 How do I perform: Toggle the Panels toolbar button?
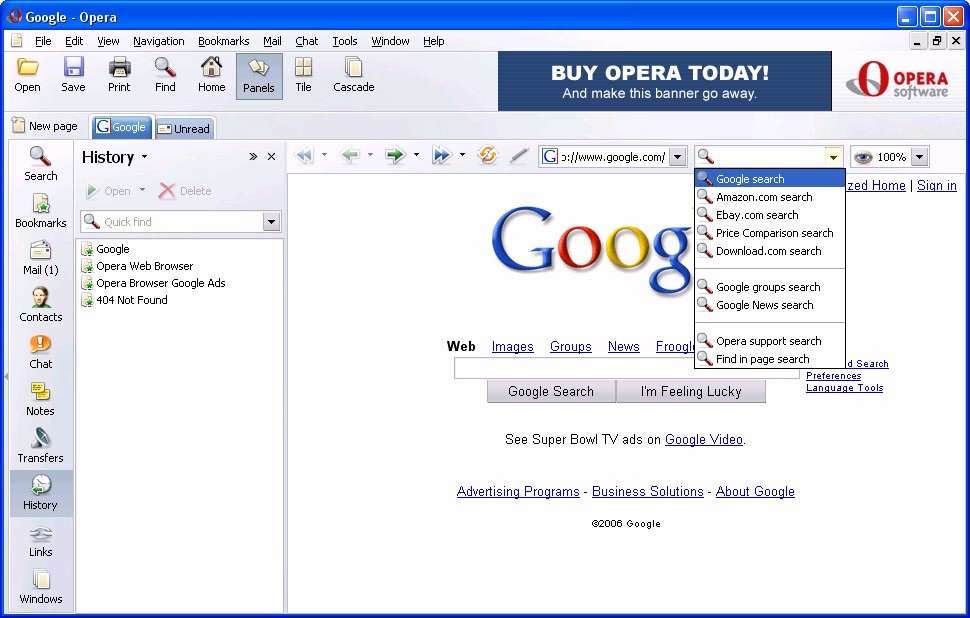pyautogui.click(x=259, y=76)
